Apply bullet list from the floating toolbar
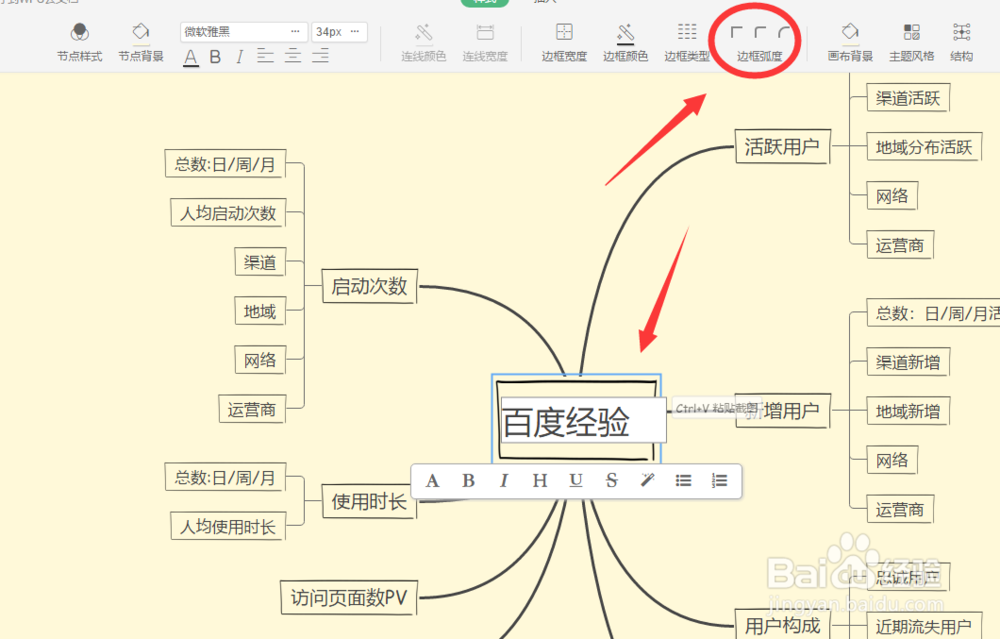 click(683, 480)
